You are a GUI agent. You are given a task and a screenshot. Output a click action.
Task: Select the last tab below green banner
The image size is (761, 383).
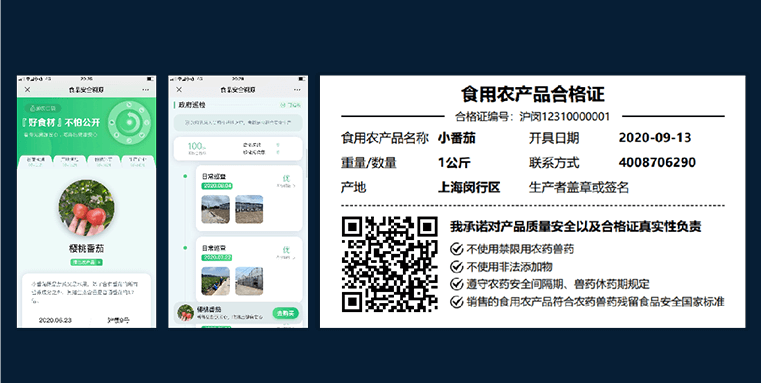click(138, 162)
